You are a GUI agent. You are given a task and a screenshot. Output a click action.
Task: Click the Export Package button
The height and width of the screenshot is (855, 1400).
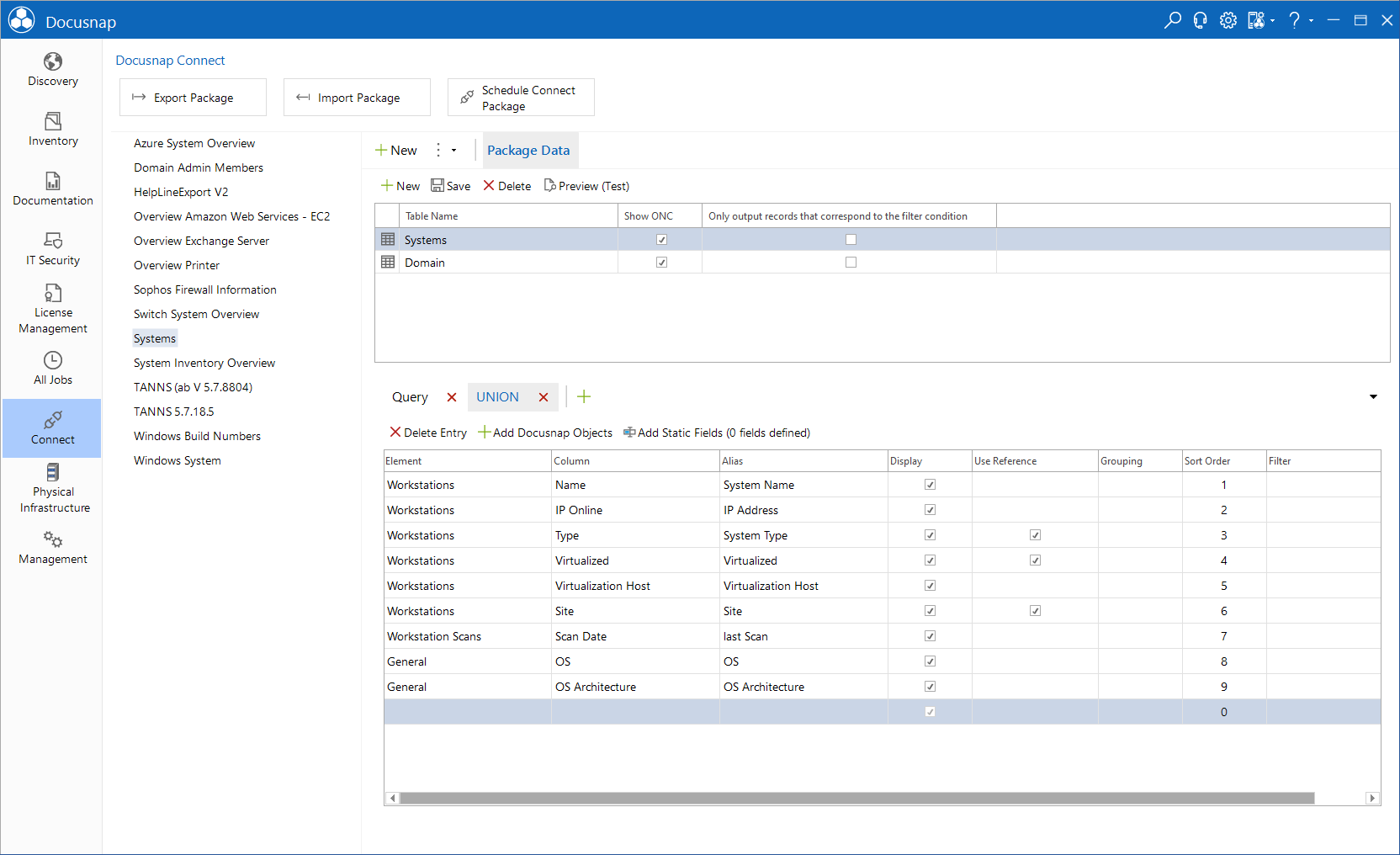coord(193,97)
